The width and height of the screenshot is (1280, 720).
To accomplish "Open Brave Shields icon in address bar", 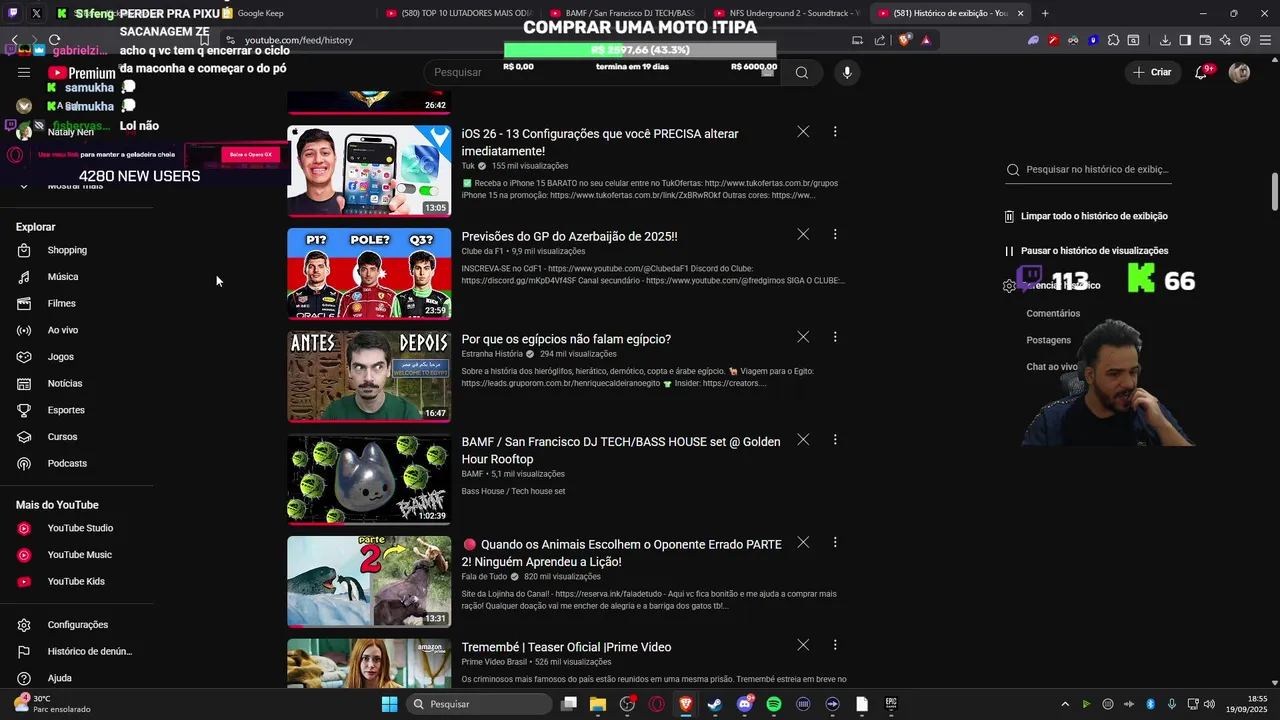I will click(905, 40).
